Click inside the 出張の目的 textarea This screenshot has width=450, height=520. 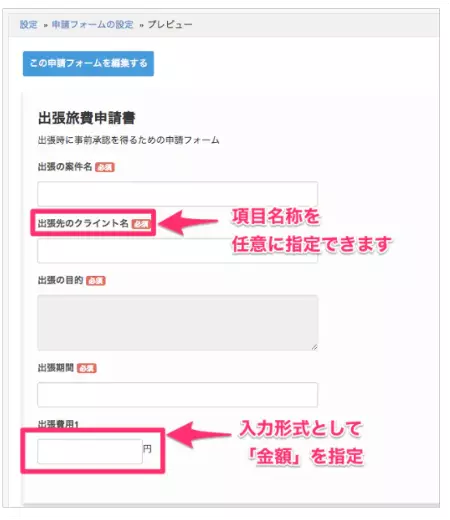(177, 323)
